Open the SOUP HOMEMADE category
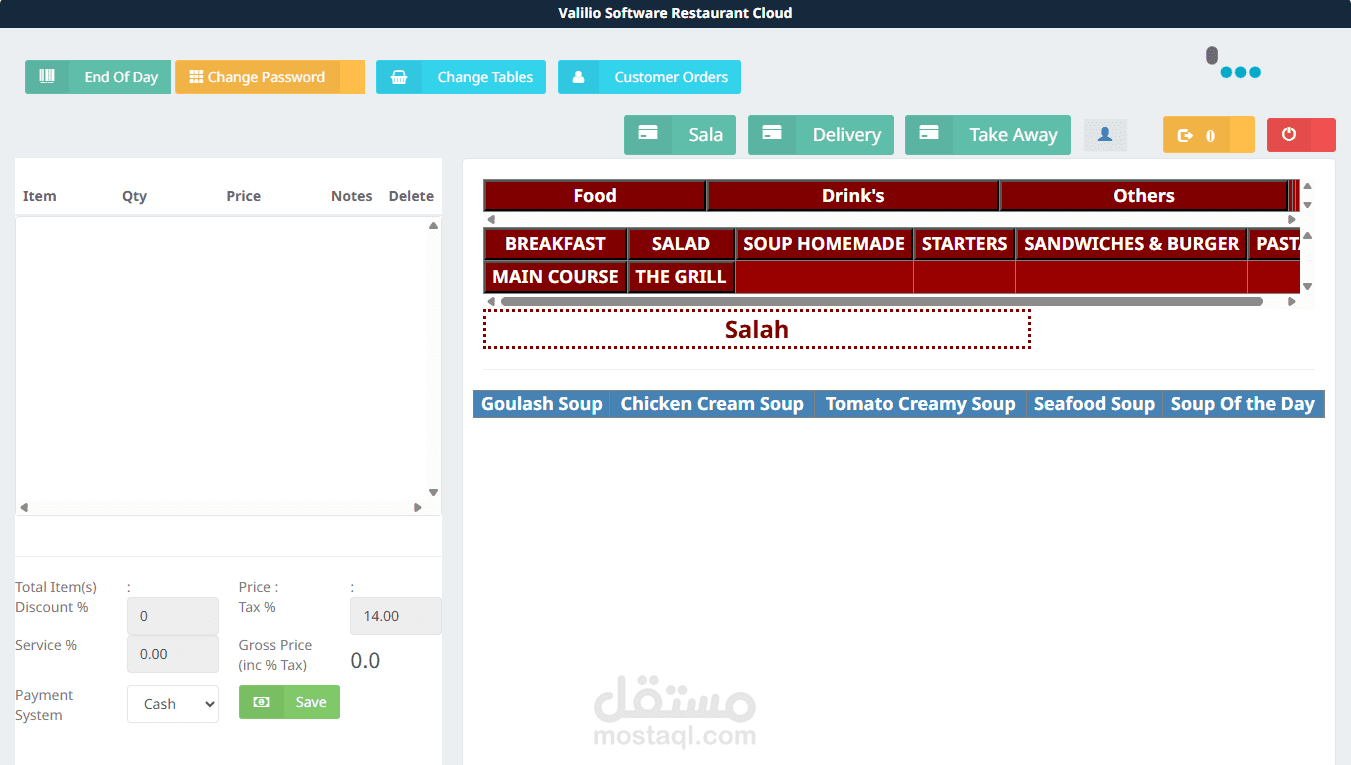Screen dimensions: 1351x765 (x=824, y=243)
